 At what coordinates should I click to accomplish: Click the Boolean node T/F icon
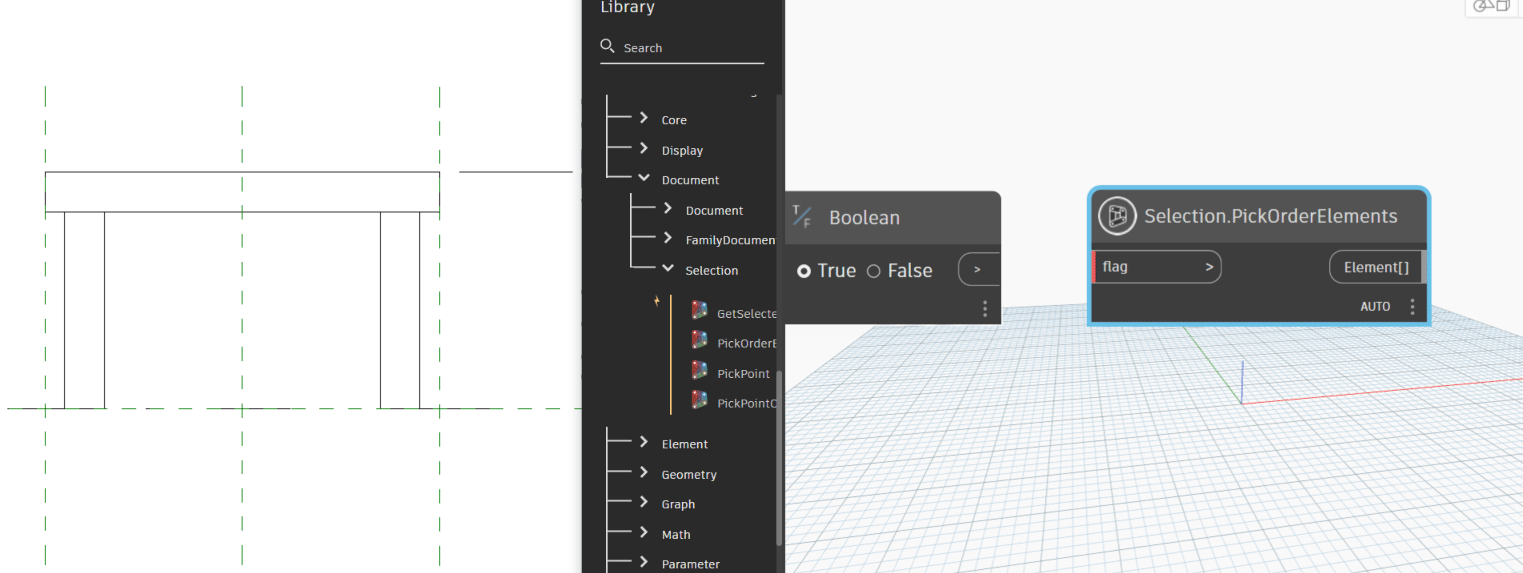[x=802, y=217]
